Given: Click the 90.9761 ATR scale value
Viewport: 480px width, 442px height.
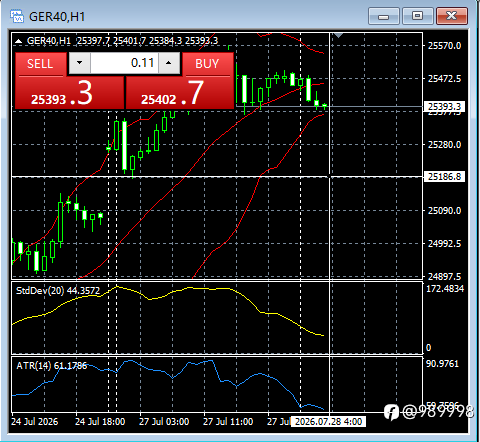Looking at the screenshot, I should (442, 364).
